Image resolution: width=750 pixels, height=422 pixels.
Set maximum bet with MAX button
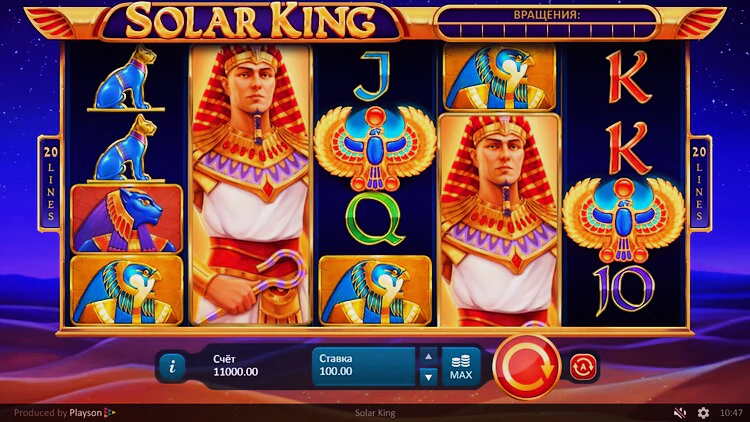(461, 367)
